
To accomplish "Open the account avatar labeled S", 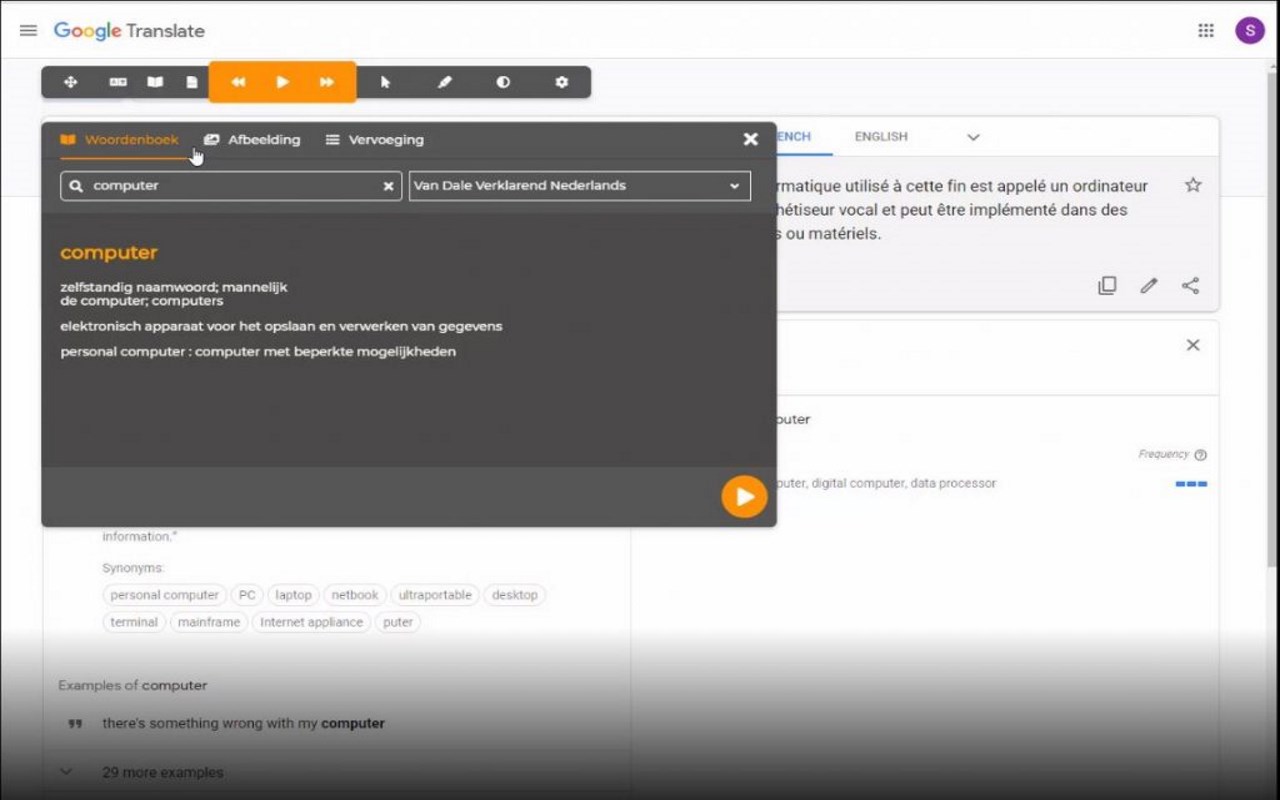I will pyautogui.click(x=1250, y=31).
